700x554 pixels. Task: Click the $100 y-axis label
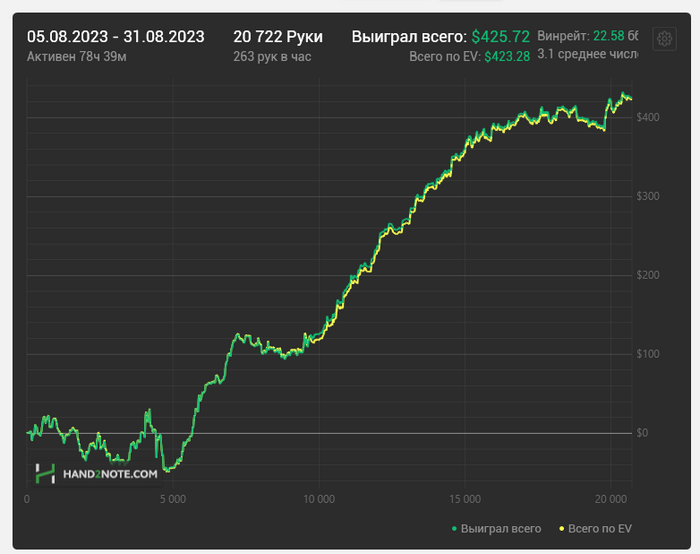click(x=648, y=354)
